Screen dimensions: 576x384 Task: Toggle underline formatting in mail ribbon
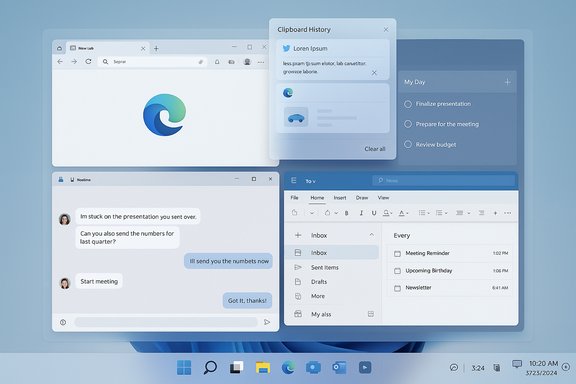point(374,213)
